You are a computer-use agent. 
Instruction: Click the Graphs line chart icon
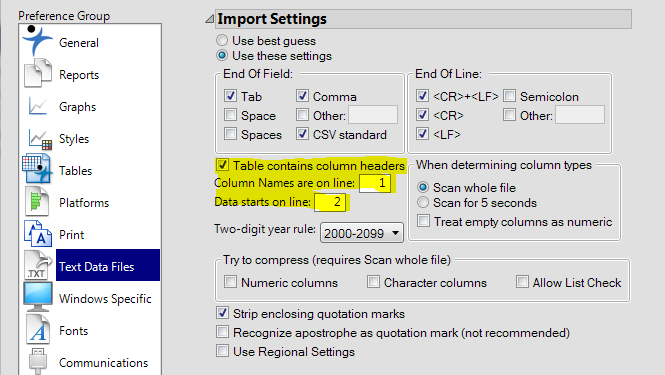point(38,106)
